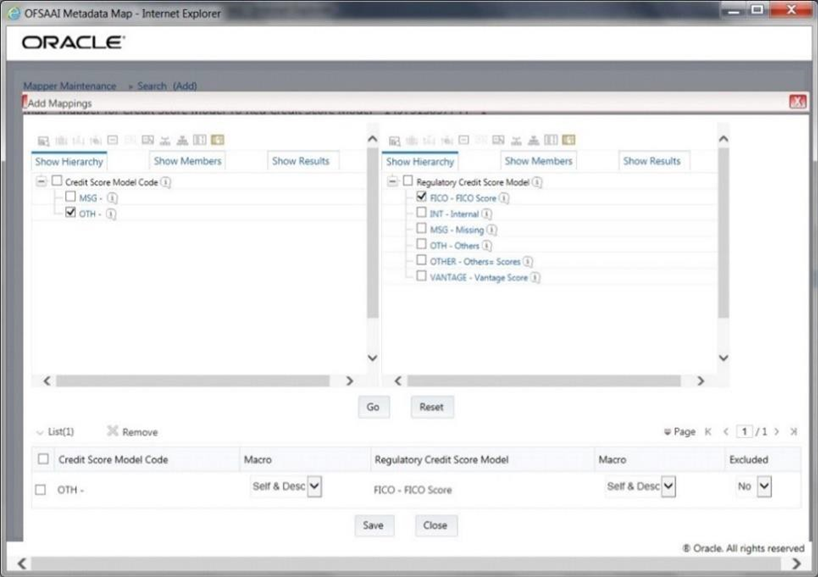The height and width of the screenshot is (577, 818).
Task: Close Add Mappings dialog with red X
Action: (798, 102)
